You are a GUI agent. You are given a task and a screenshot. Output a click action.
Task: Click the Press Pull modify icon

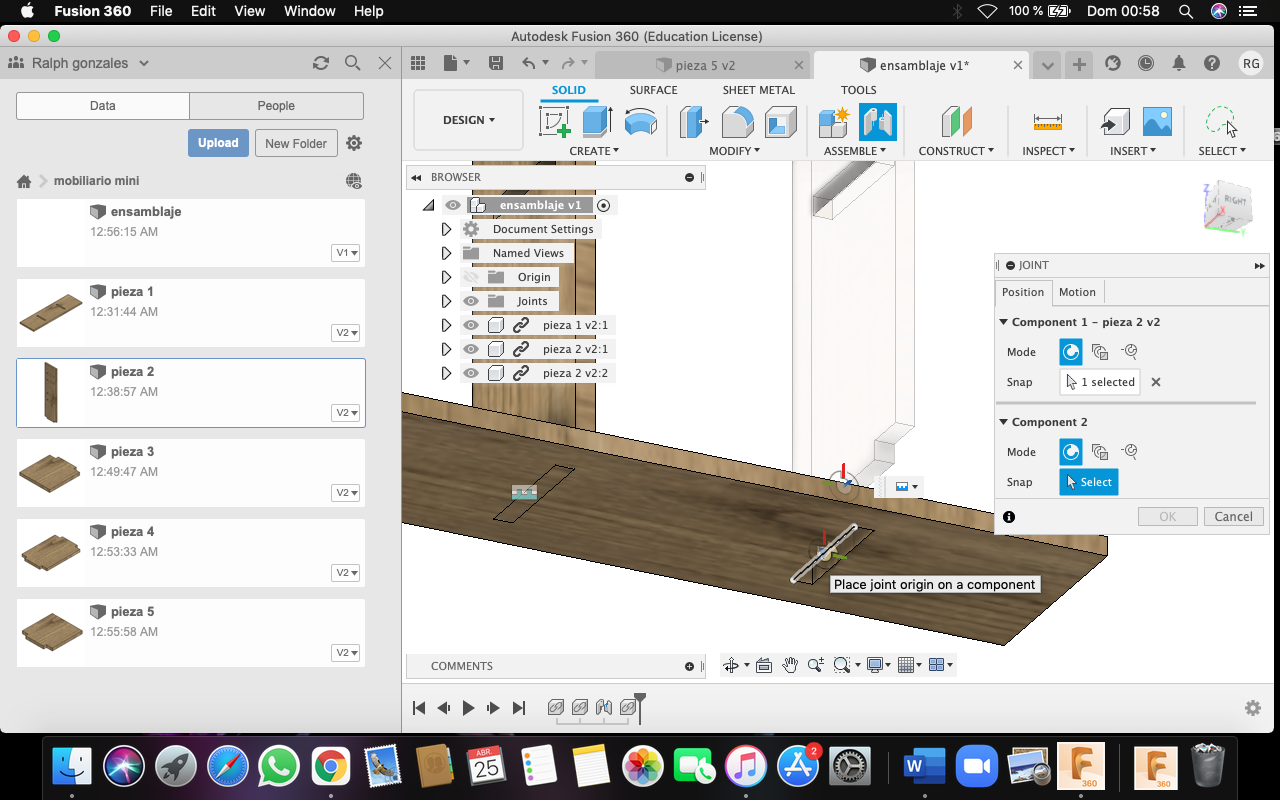pyautogui.click(x=694, y=122)
